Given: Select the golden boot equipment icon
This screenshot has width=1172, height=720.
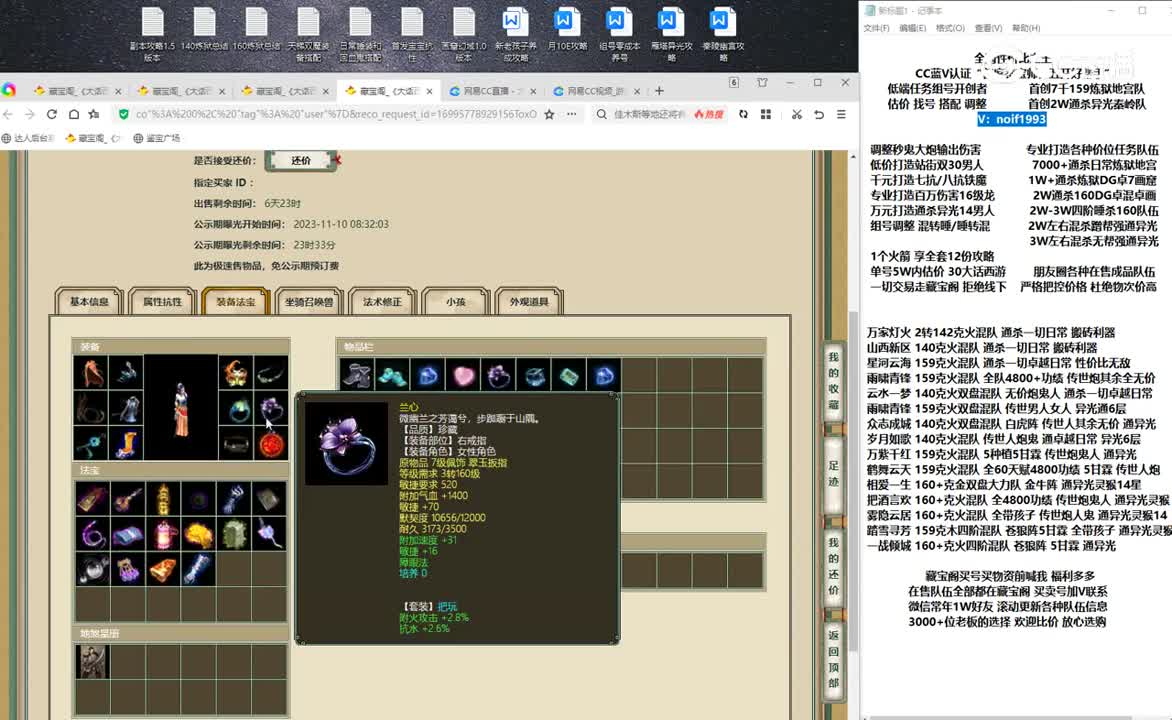Looking at the screenshot, I should click(x=127, y=444).
